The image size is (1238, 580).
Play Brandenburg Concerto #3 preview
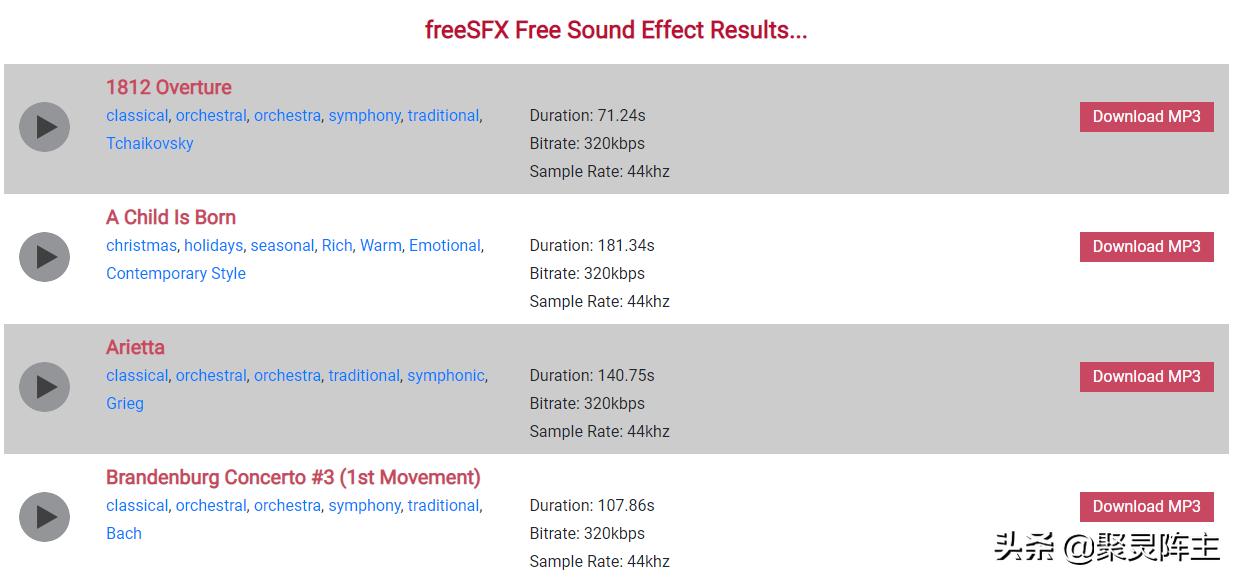coord(44,517)
